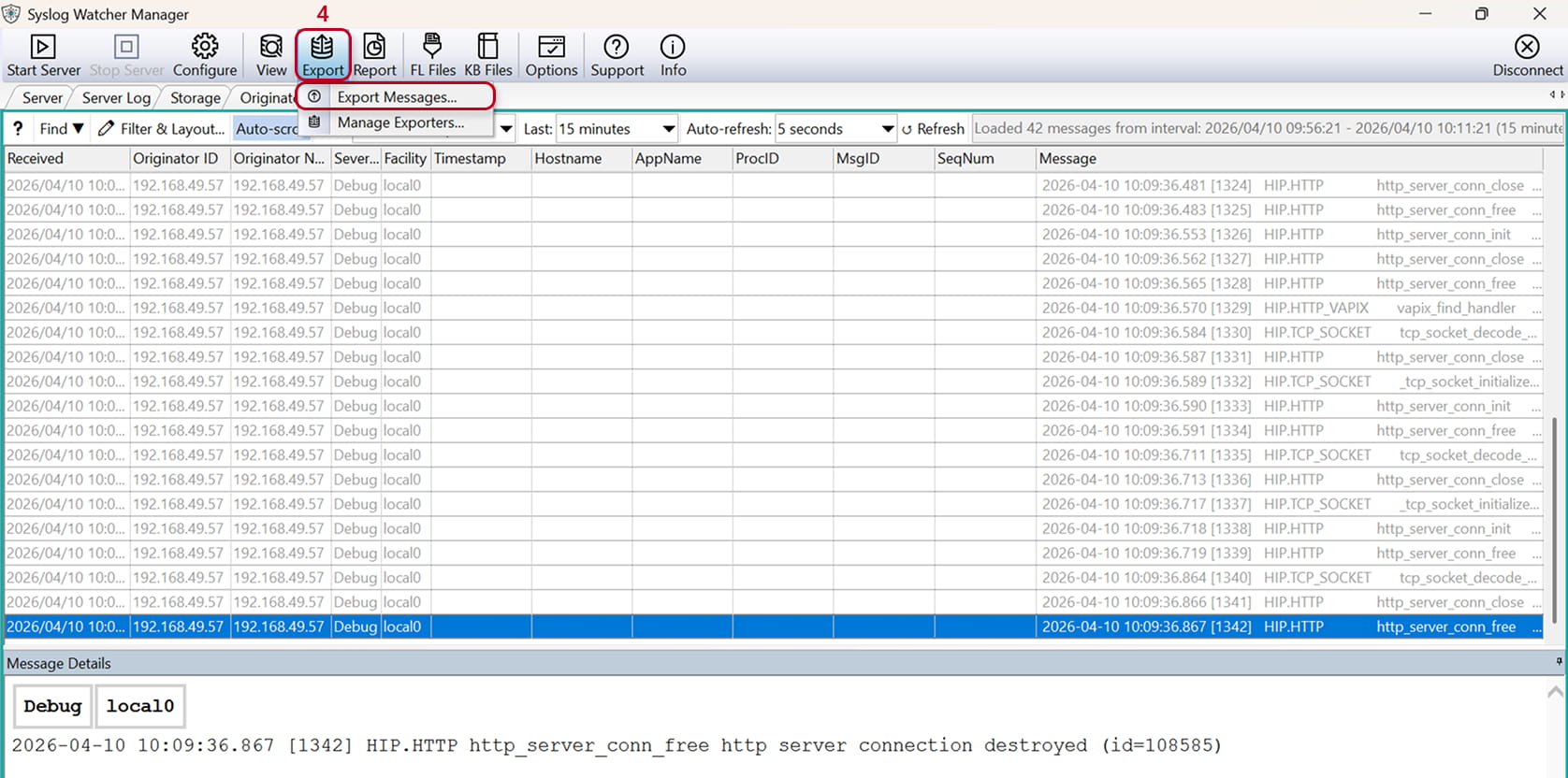Click the Syslog Watcher shield title icon
The width and height of the screenshot is (1568, 778).
coord(11,14)
